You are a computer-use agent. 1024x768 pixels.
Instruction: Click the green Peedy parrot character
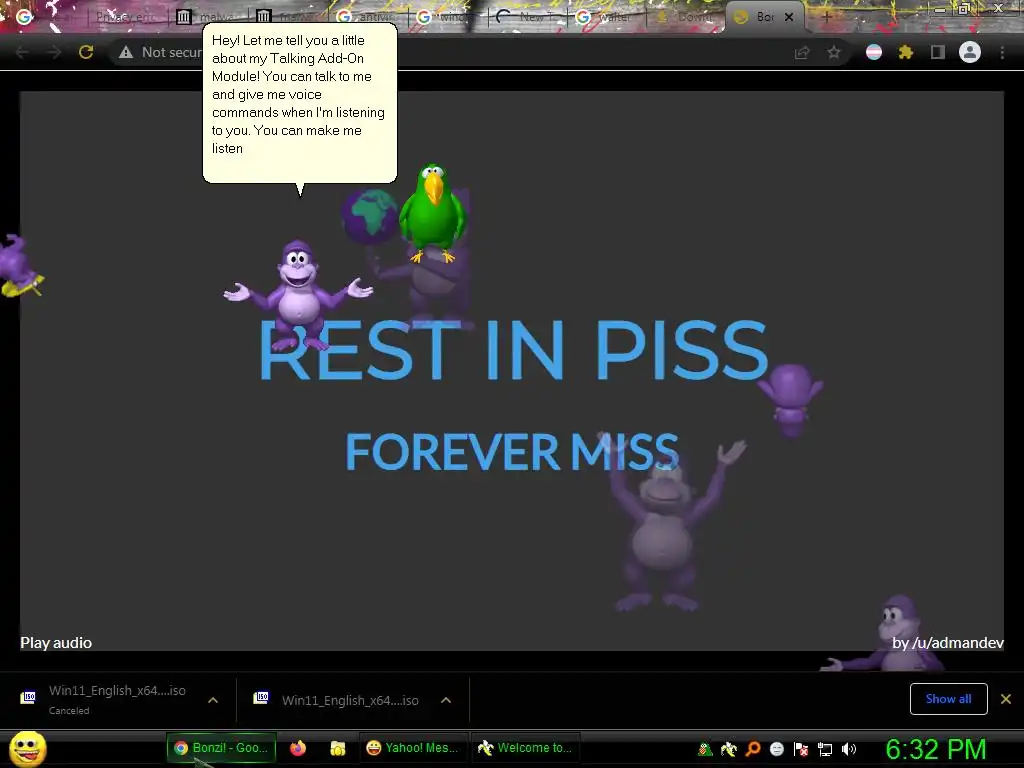pos(432,213)
